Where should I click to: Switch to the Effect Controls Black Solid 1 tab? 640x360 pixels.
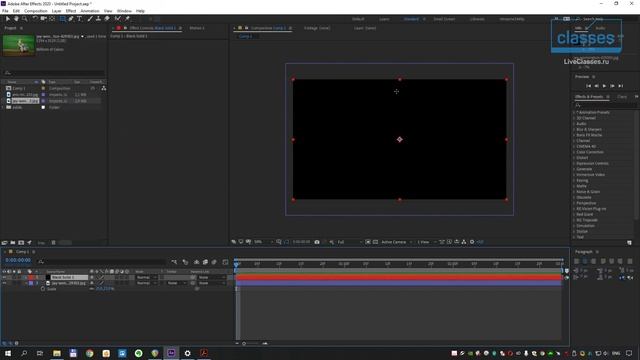click(153, 28)
